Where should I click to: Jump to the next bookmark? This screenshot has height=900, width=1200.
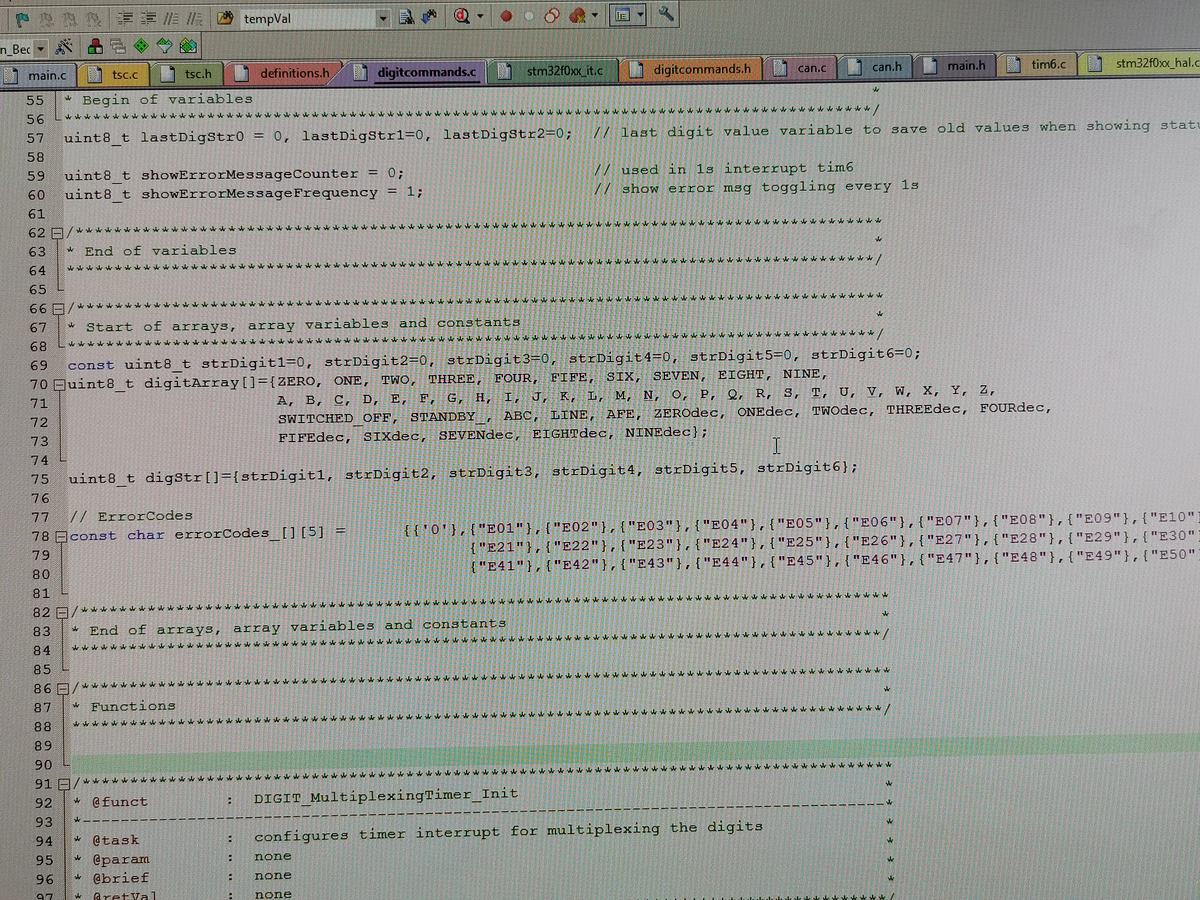(70, 18)
